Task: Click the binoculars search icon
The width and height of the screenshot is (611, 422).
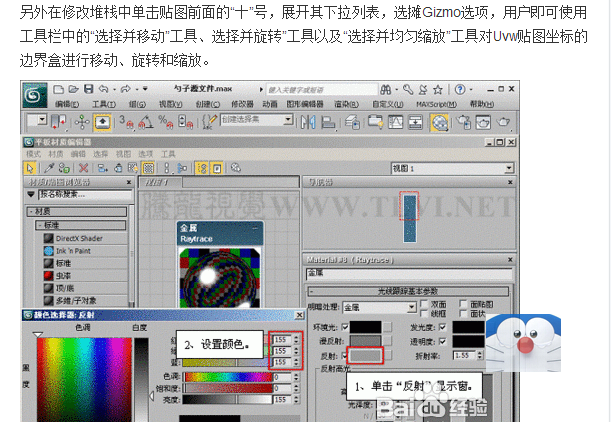Action: pos(385,90)
